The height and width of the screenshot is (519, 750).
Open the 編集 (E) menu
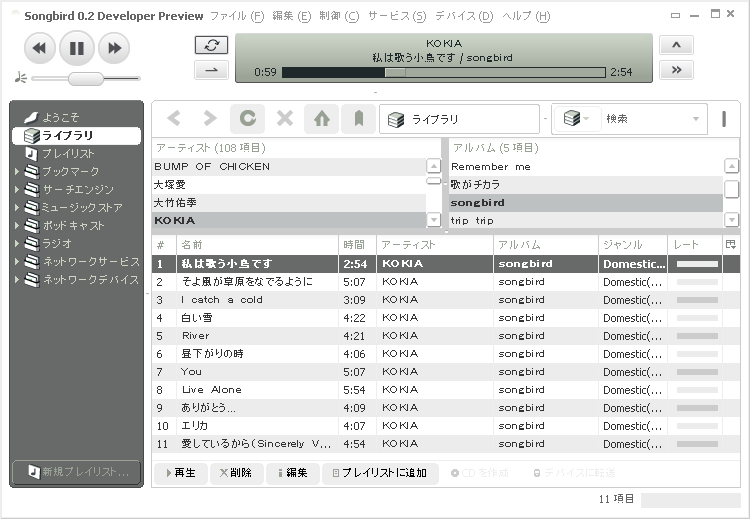click(291, 16)
